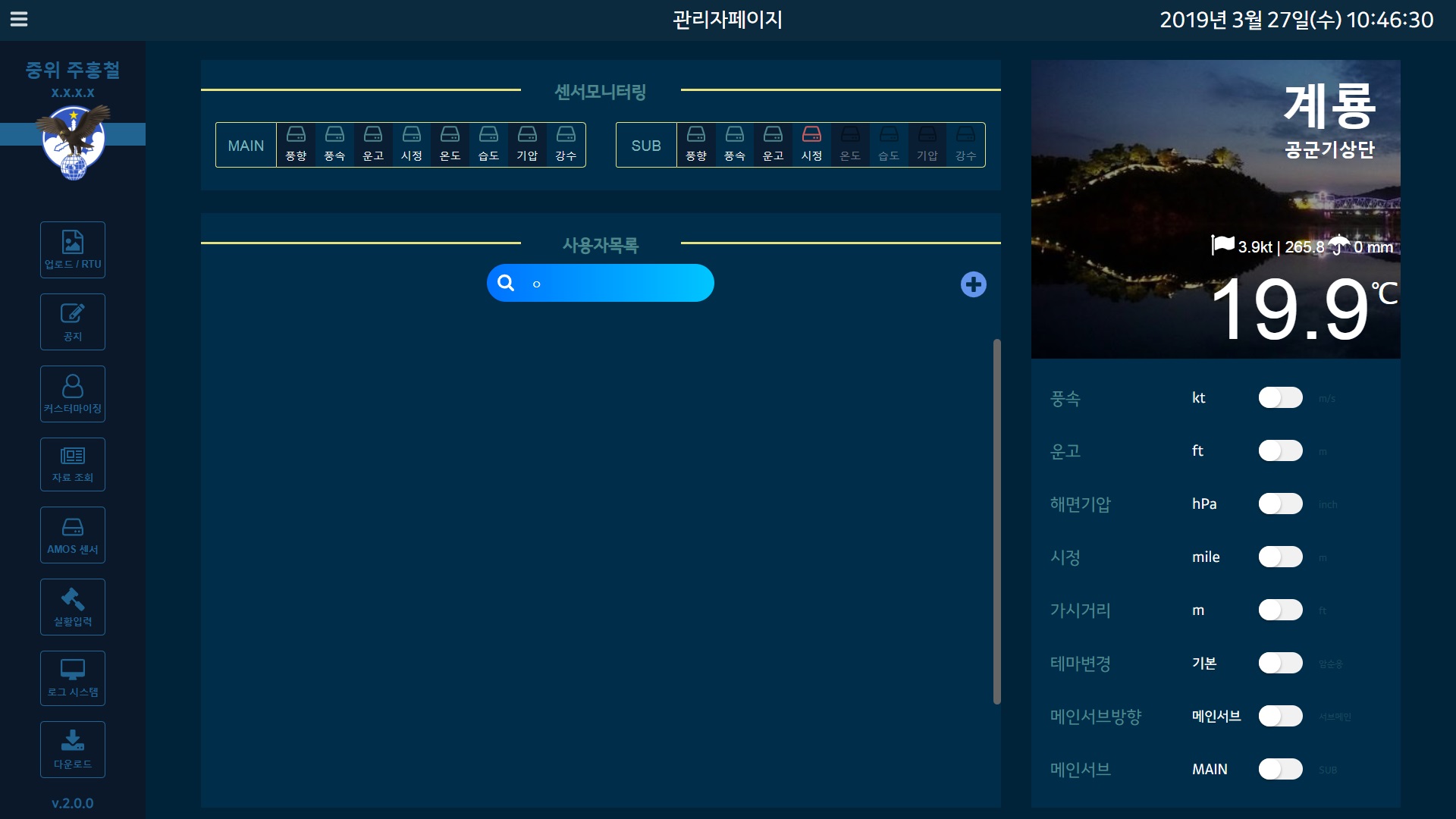Image resolution: width=1456 pixels, height=819 pixels.
Task: Open the hamburger menu icon
Action: pyautogui.click(x=19, y=19)
